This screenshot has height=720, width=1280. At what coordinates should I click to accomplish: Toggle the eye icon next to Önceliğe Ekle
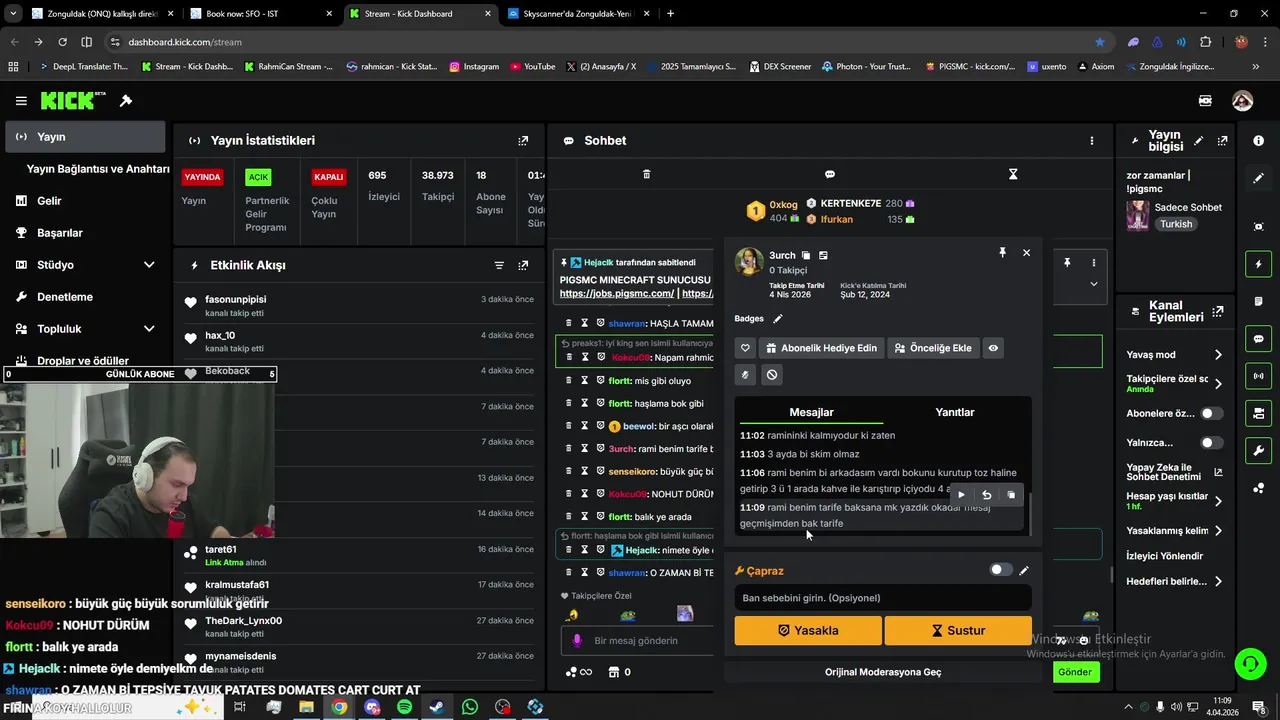[993, 348]
